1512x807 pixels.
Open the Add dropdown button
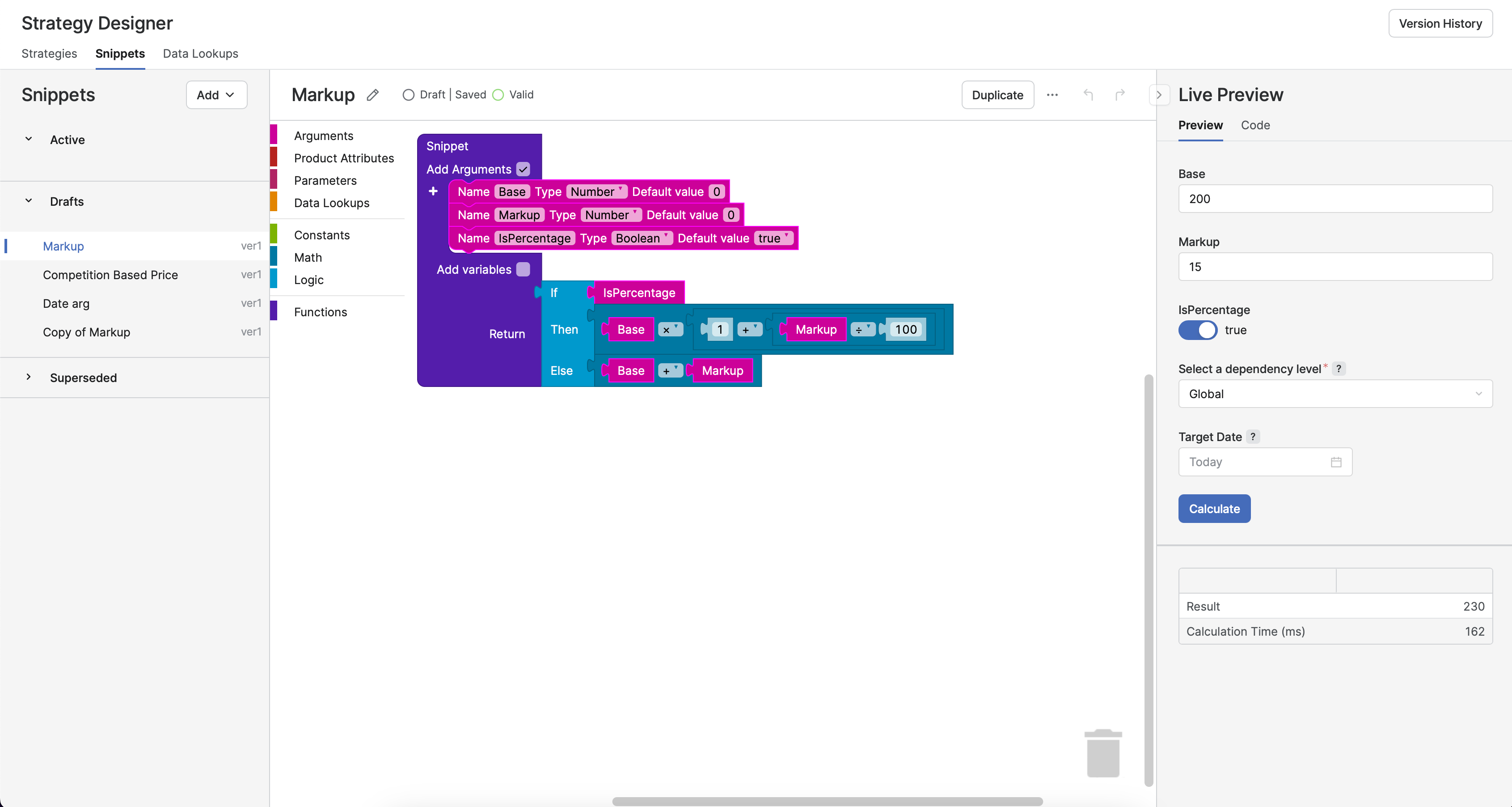click(216, 95)
